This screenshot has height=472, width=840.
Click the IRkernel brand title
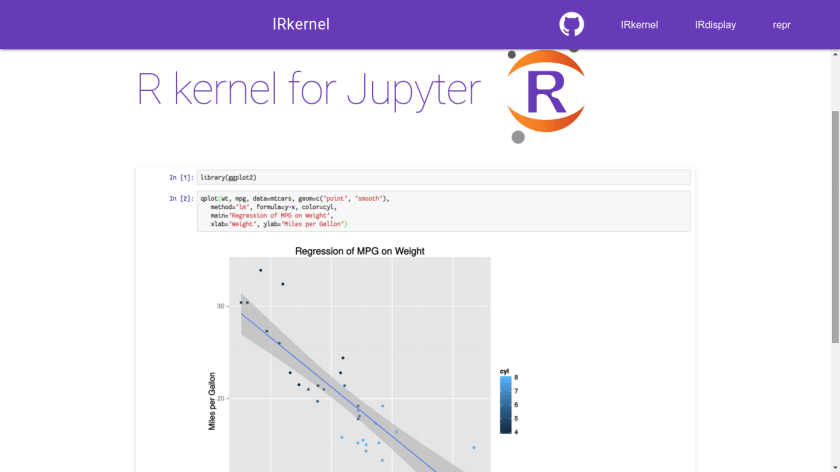point(301,24)
